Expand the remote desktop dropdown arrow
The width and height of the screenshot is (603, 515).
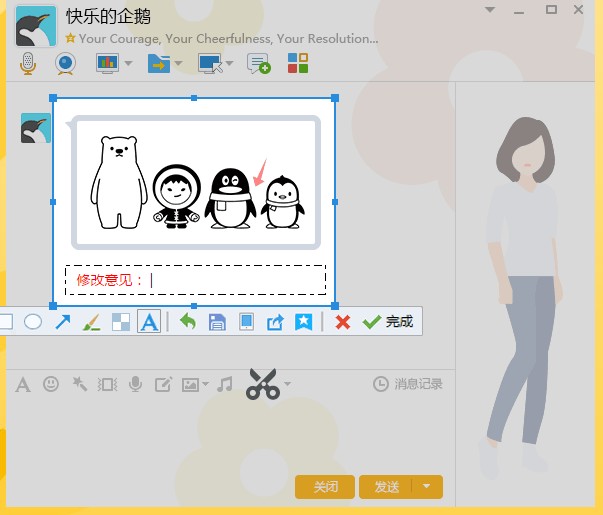pos(230,63)
